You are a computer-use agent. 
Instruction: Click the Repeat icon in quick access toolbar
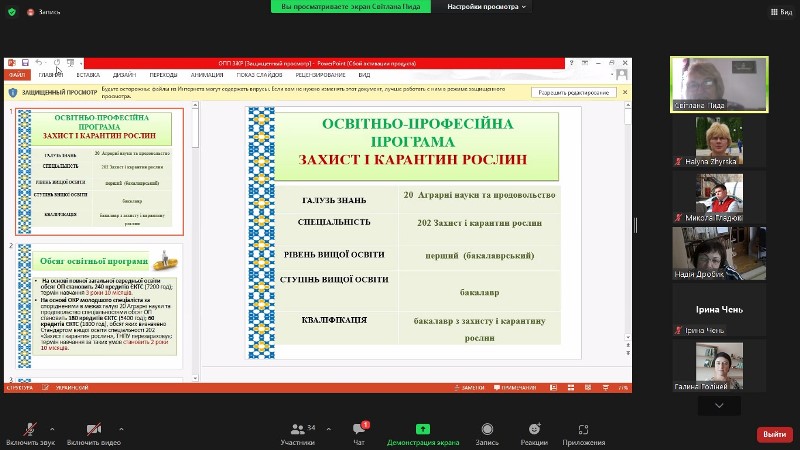click(57, 63)
